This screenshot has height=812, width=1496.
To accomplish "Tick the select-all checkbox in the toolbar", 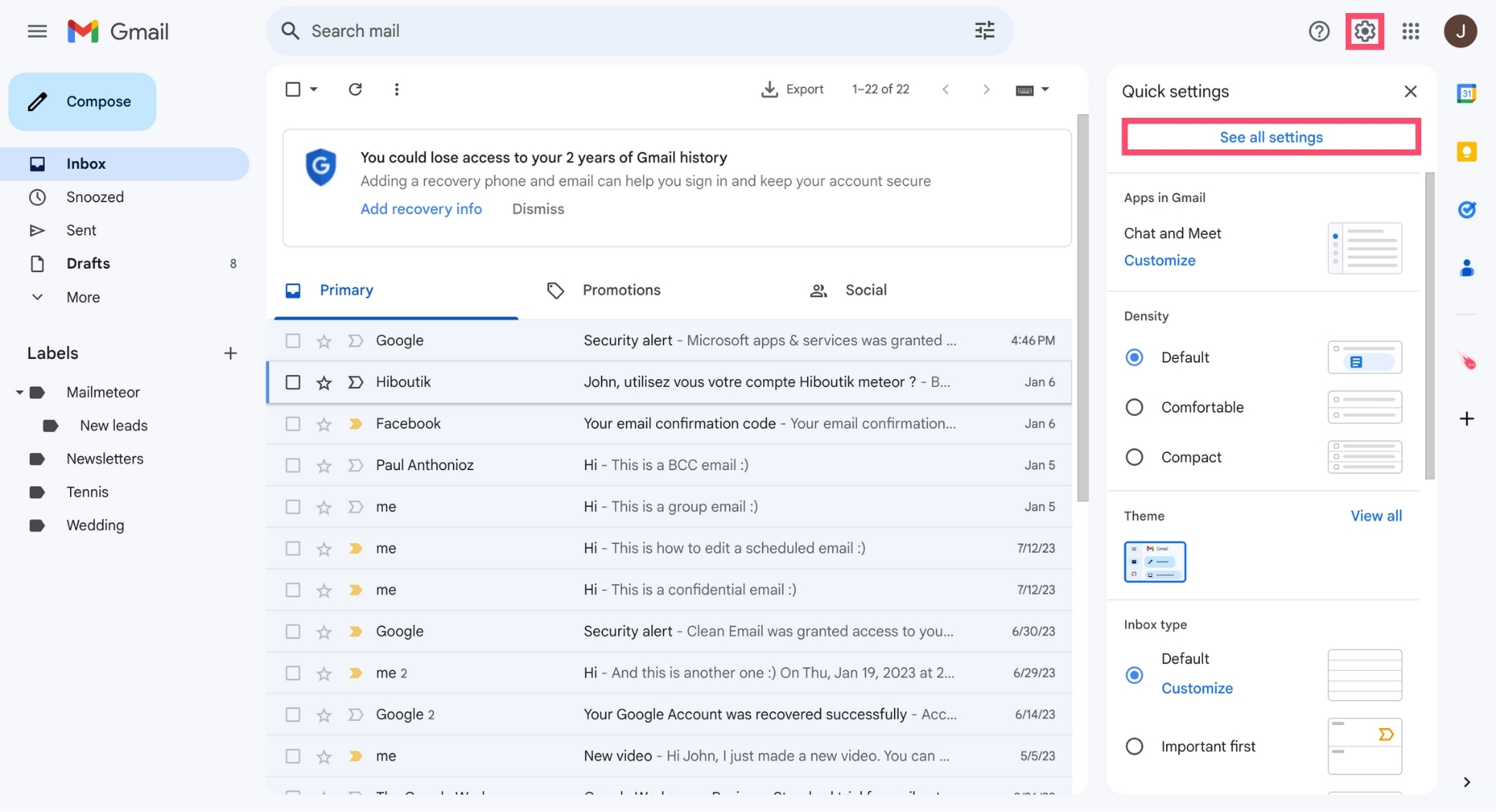I will coord(293,89).
